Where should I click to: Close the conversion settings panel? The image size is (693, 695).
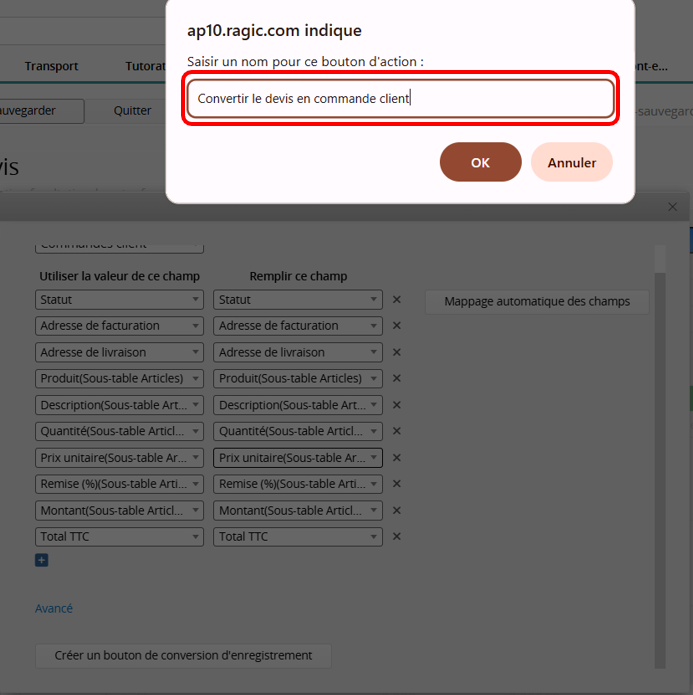672,207
